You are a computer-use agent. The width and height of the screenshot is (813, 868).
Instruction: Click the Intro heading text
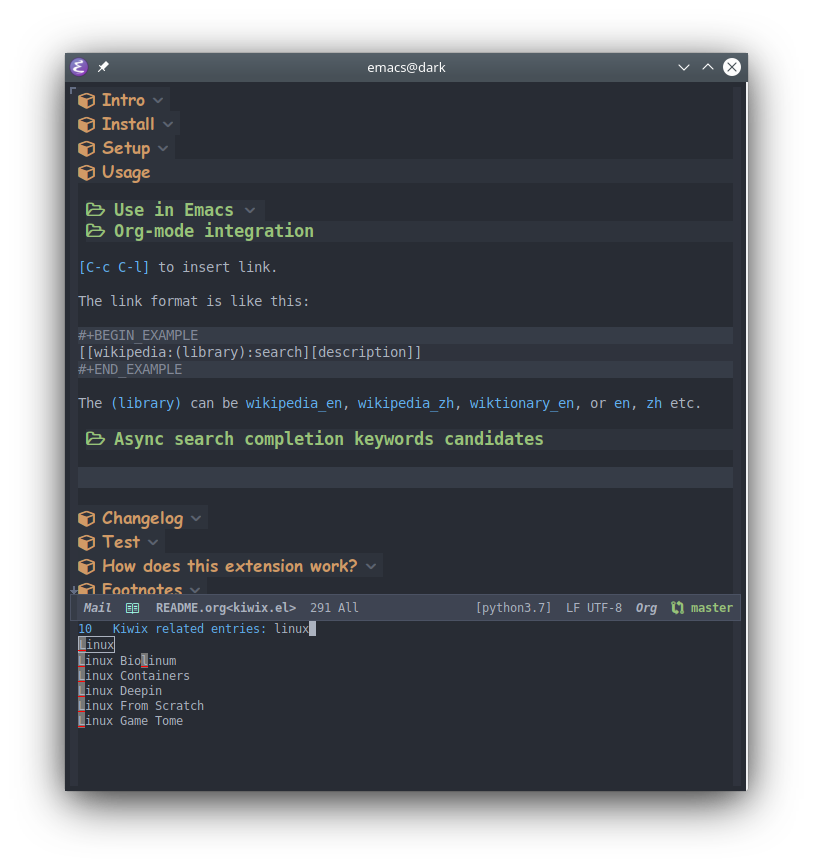[x=123, y=100]
